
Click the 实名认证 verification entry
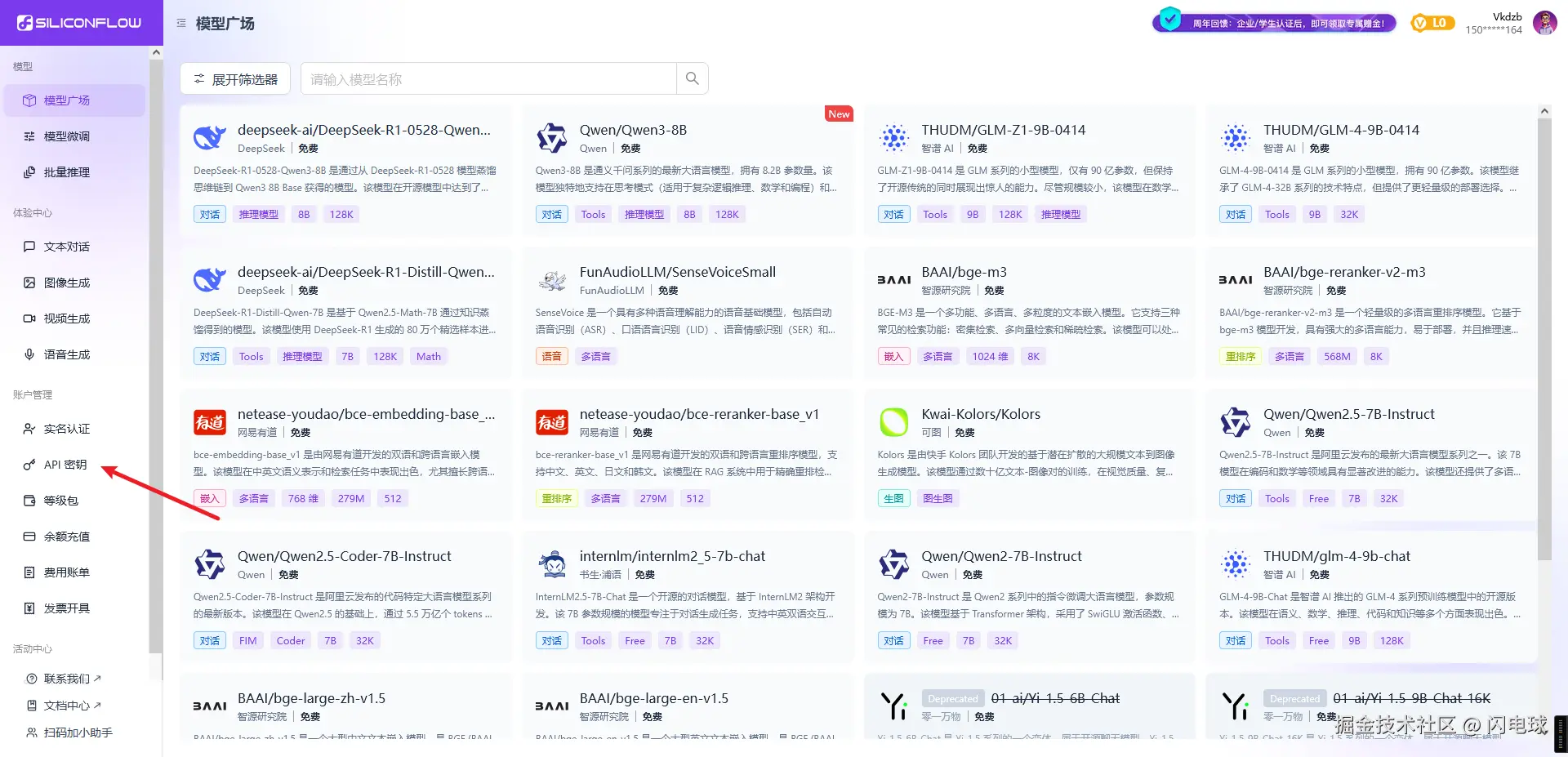click(65, 428)
